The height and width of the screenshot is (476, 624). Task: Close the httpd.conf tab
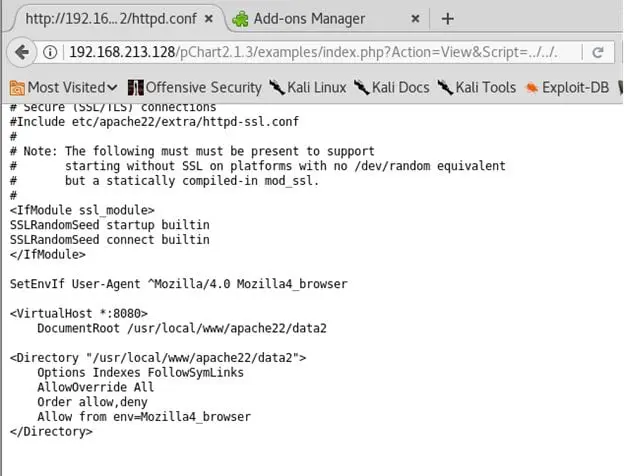[x=210, y=18]
